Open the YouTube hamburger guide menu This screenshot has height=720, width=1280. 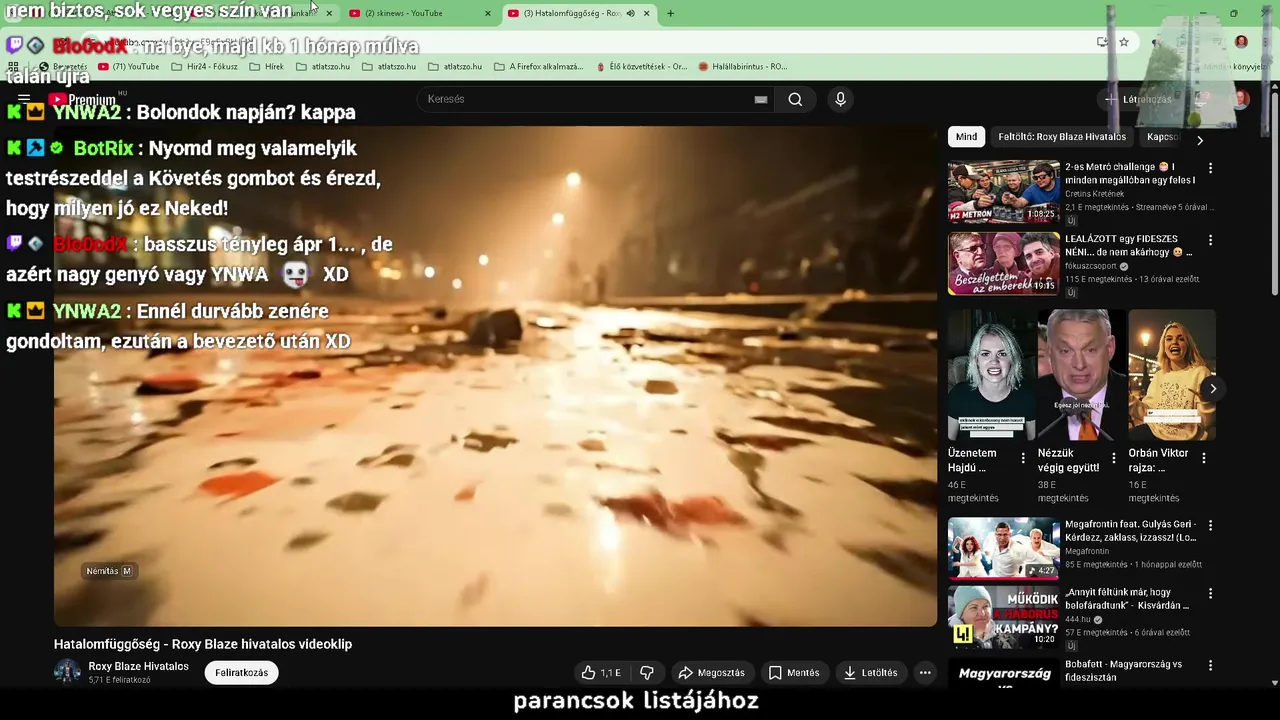coord(24,99)
